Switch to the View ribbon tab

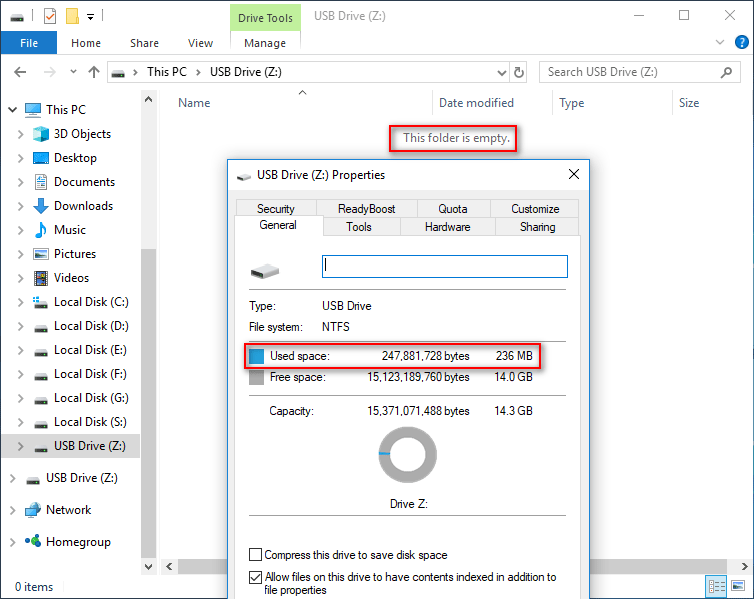(x=201, y=43)
